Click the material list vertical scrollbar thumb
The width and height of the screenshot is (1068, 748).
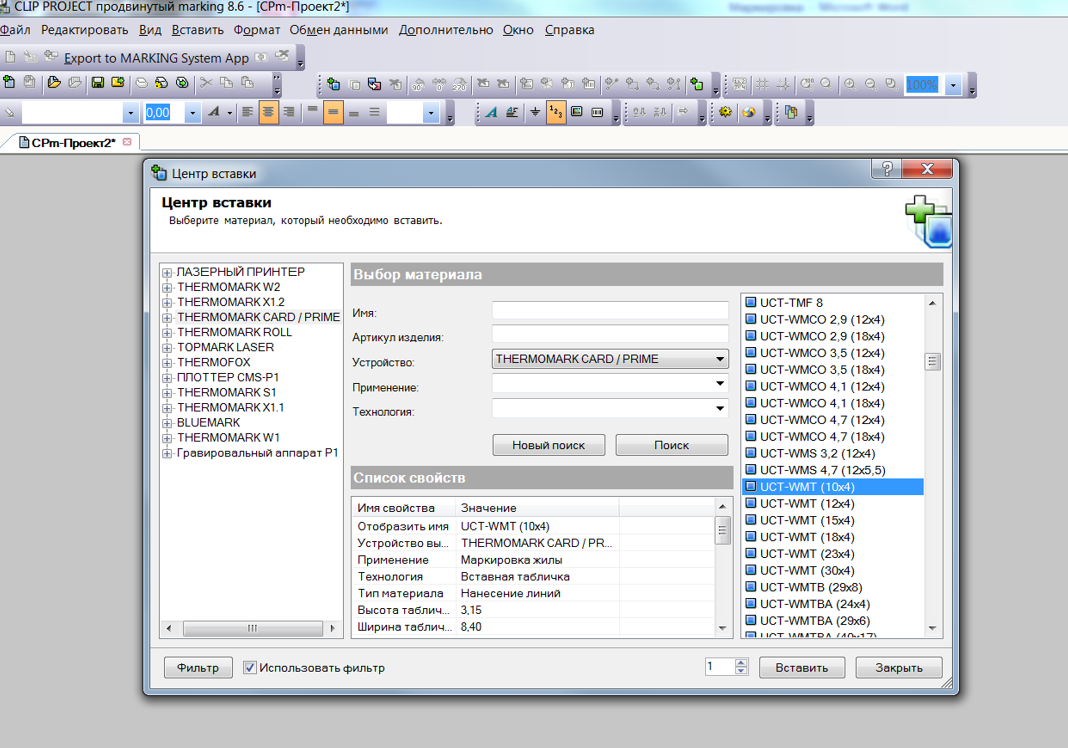[x=932, y=362]
